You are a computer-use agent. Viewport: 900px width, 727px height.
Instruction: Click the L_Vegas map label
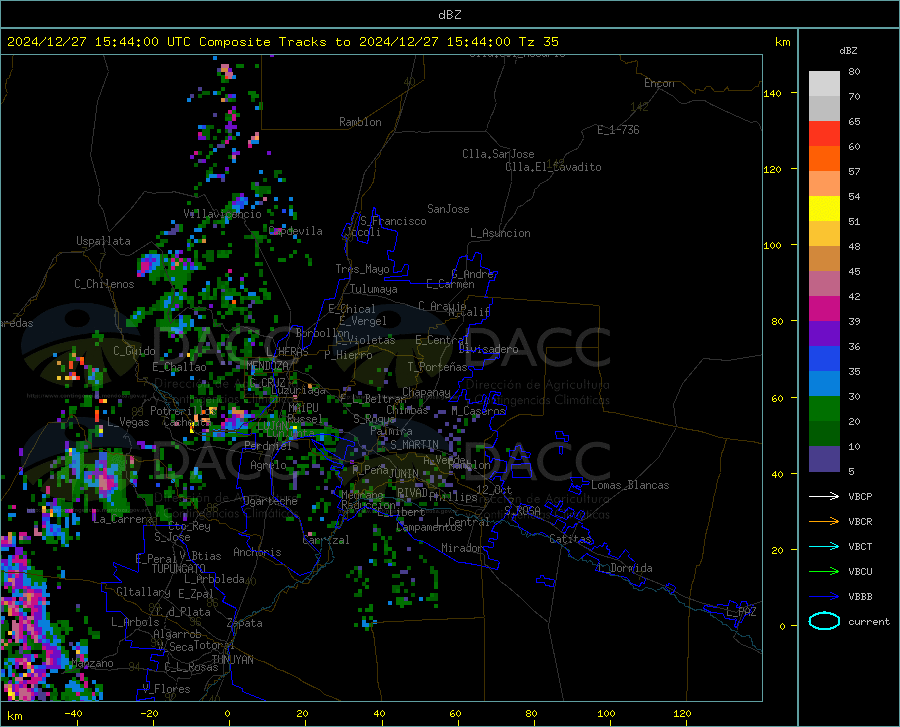pos(128,422)
